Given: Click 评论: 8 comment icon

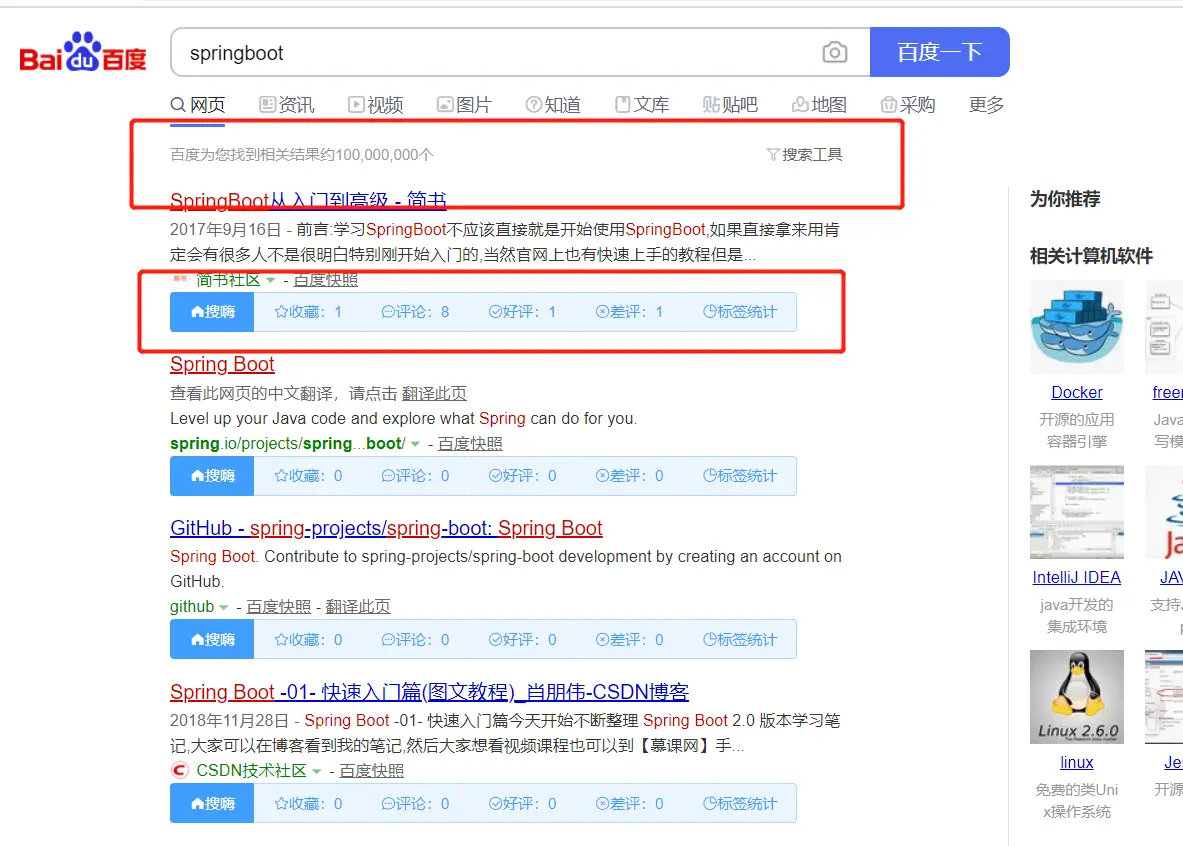Looking at the screenshot, I should [x=388, y=312].
